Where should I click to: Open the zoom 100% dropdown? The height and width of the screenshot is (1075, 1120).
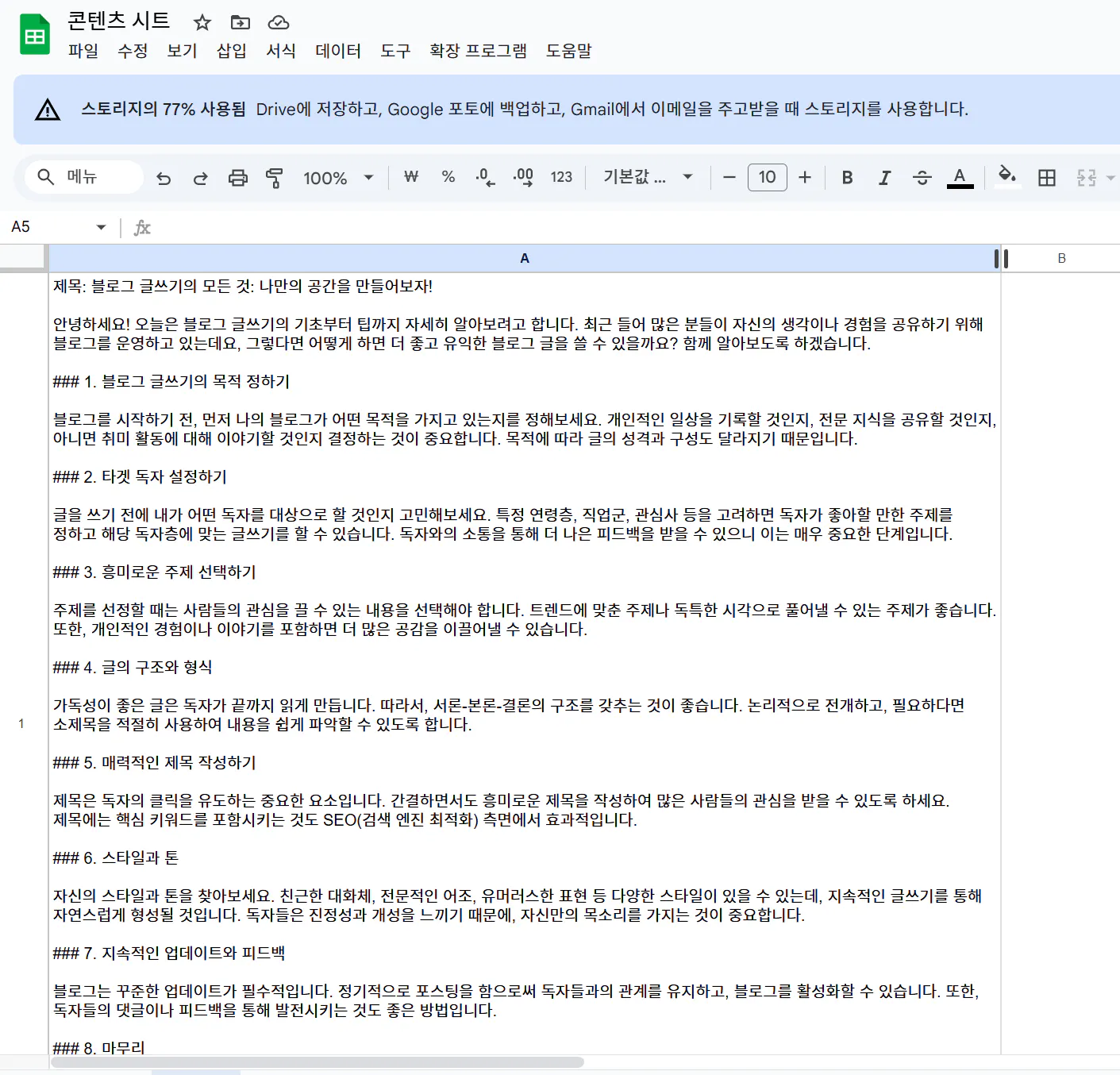pyautogui.click(x=338, y=178)
